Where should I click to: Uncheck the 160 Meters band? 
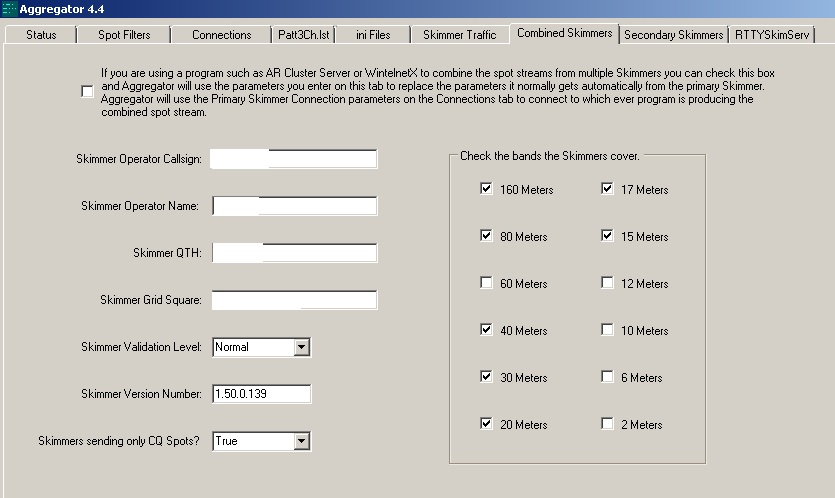tap(487, 189)
